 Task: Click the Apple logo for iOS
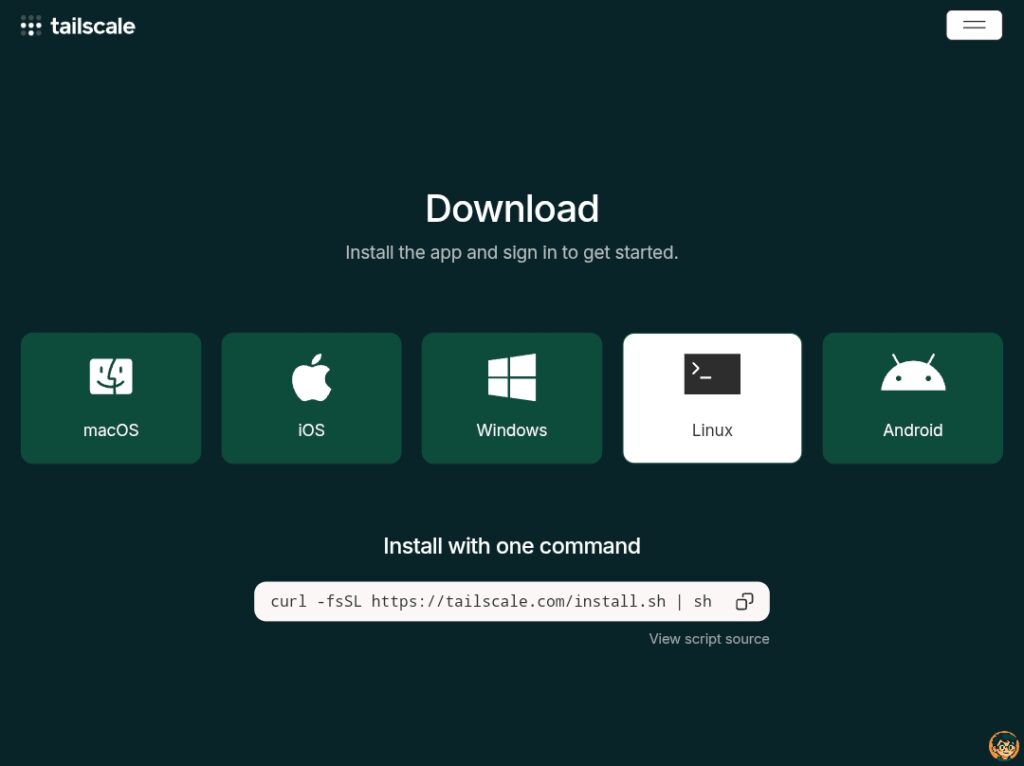click(x=311, y=376)
